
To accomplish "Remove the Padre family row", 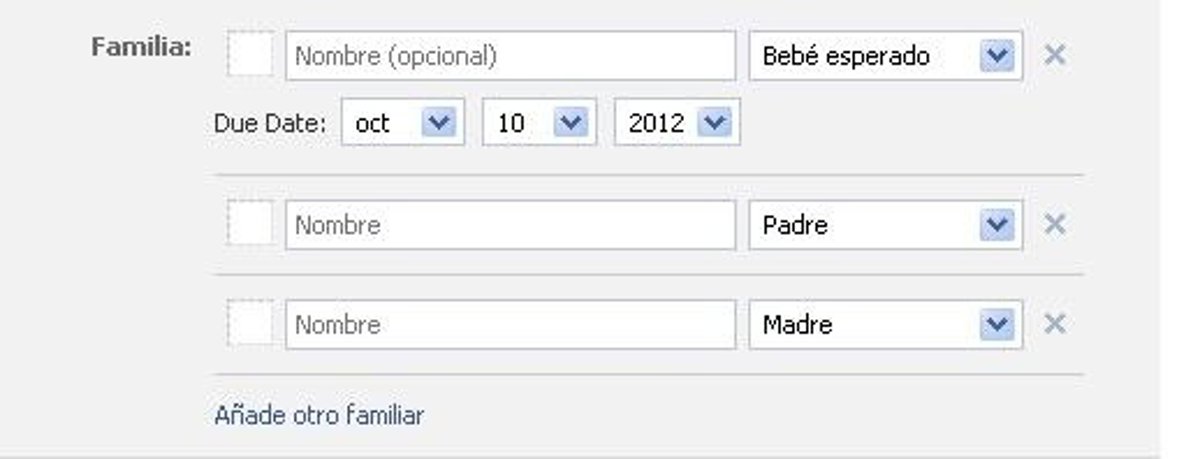I will click(1054, 225).
